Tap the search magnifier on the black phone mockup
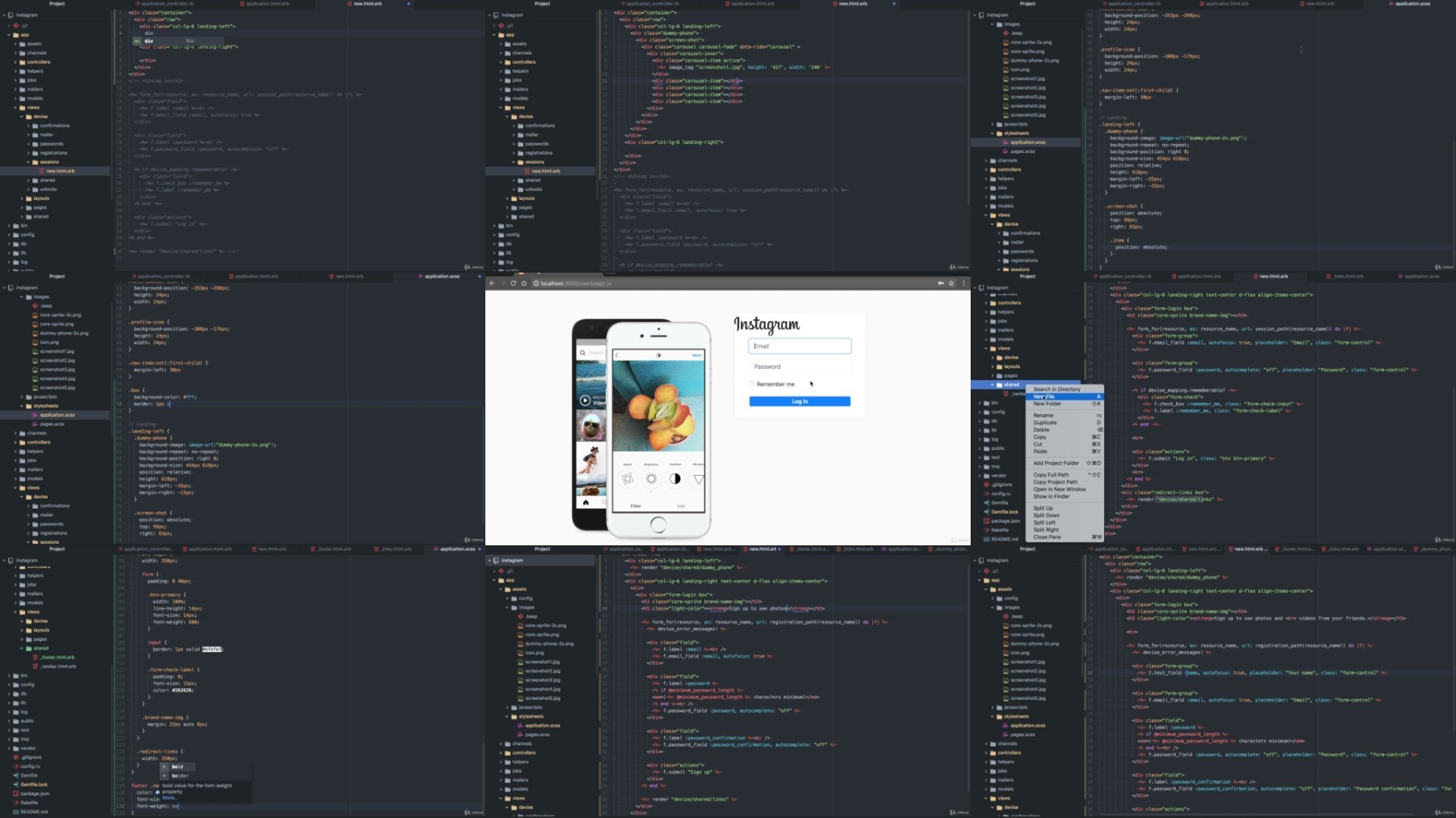 pos(582,353)
